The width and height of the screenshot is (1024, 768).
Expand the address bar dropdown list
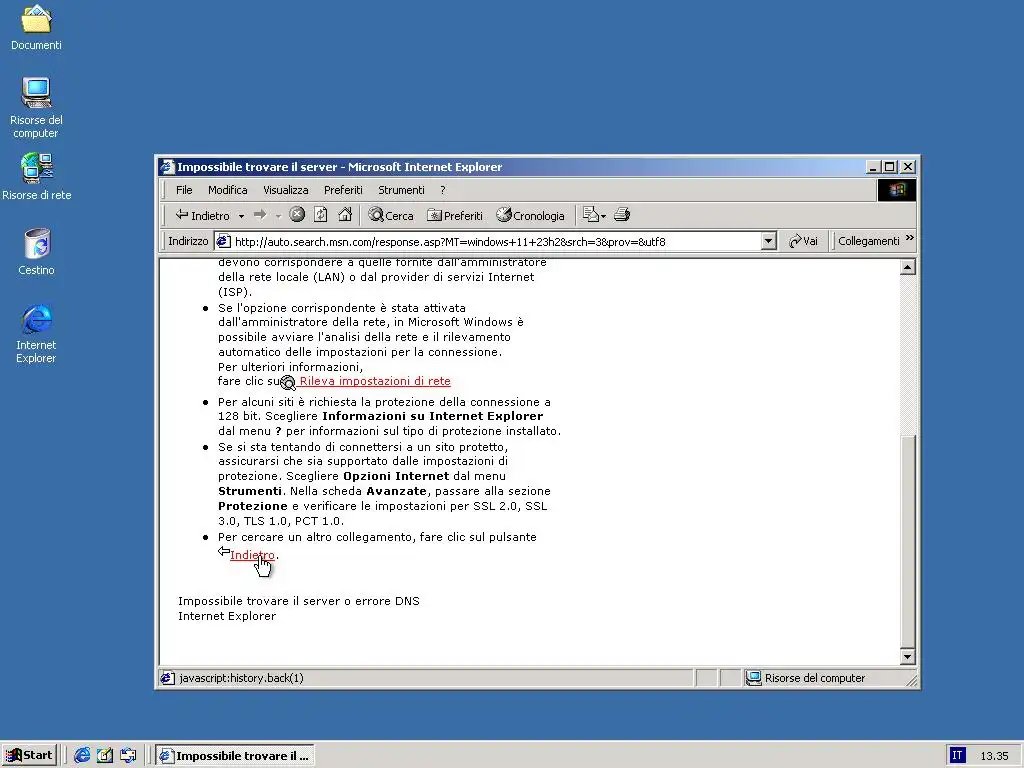pyautogui.click(x=768, y=242)
